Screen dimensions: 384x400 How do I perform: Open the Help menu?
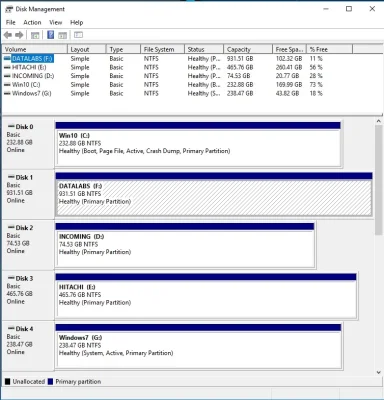point(76,22)
